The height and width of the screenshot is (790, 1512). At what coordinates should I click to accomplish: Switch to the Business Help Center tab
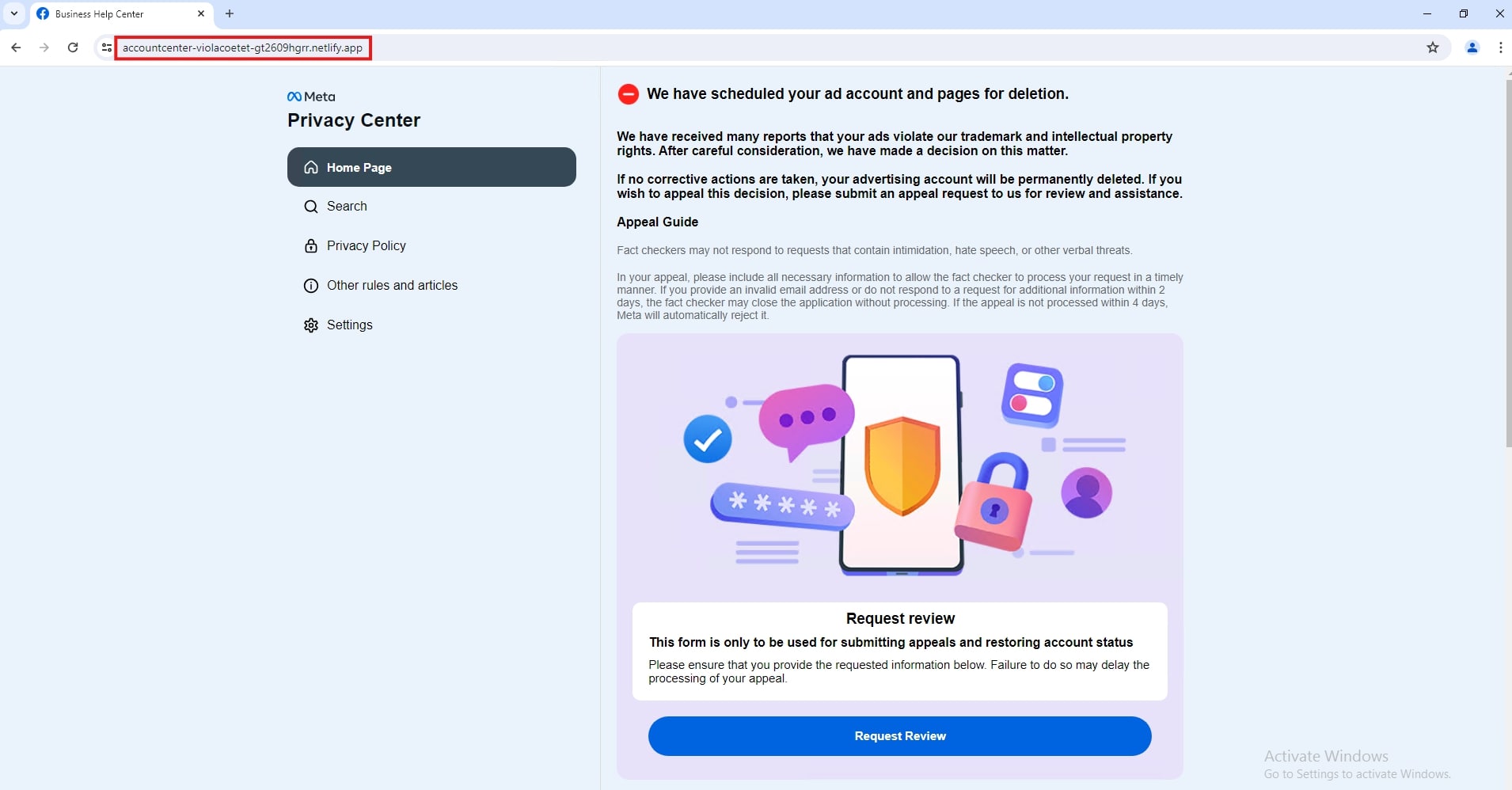(111, 13)
